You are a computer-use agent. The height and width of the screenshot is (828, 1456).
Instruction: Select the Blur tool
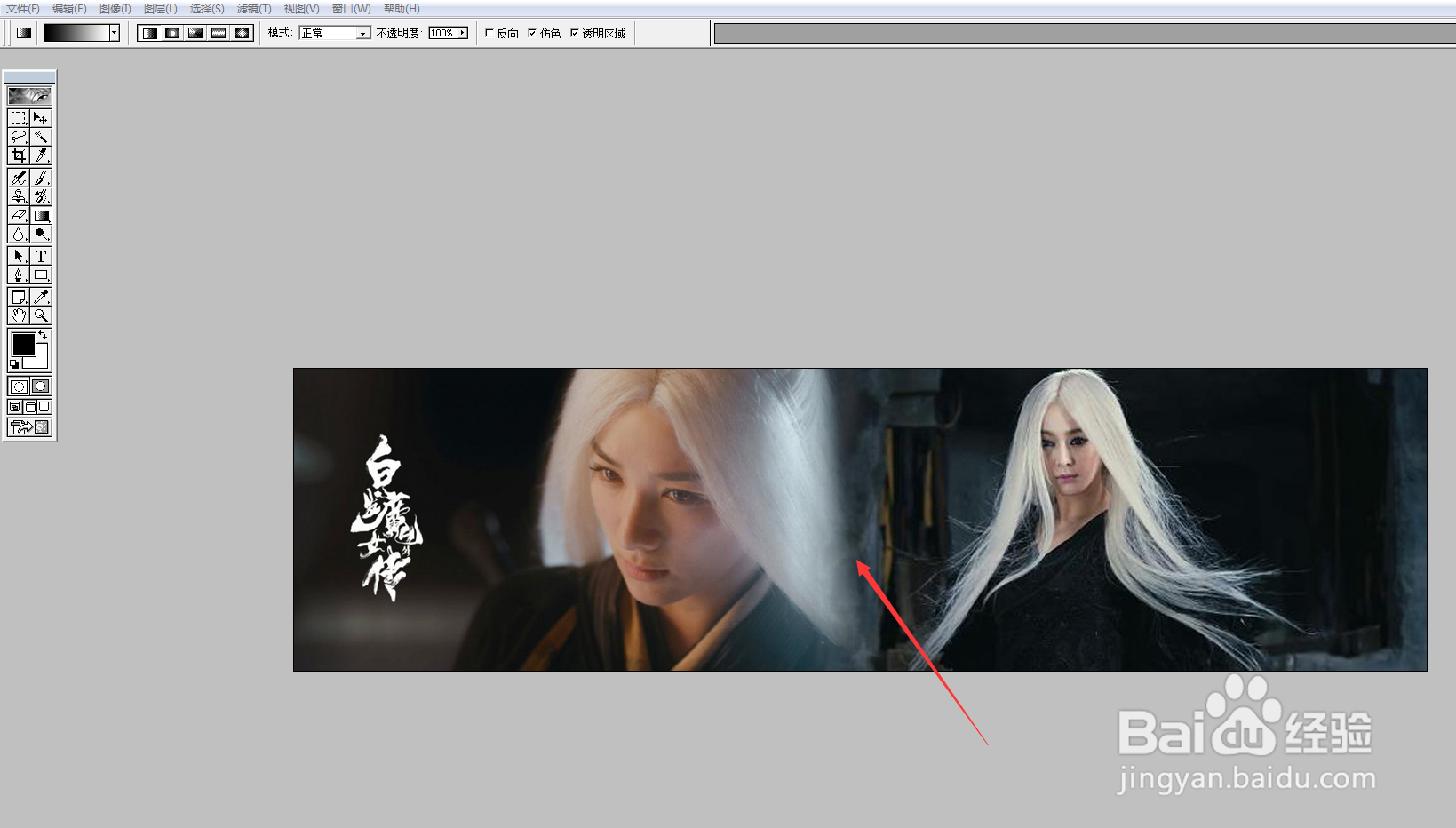18,234
